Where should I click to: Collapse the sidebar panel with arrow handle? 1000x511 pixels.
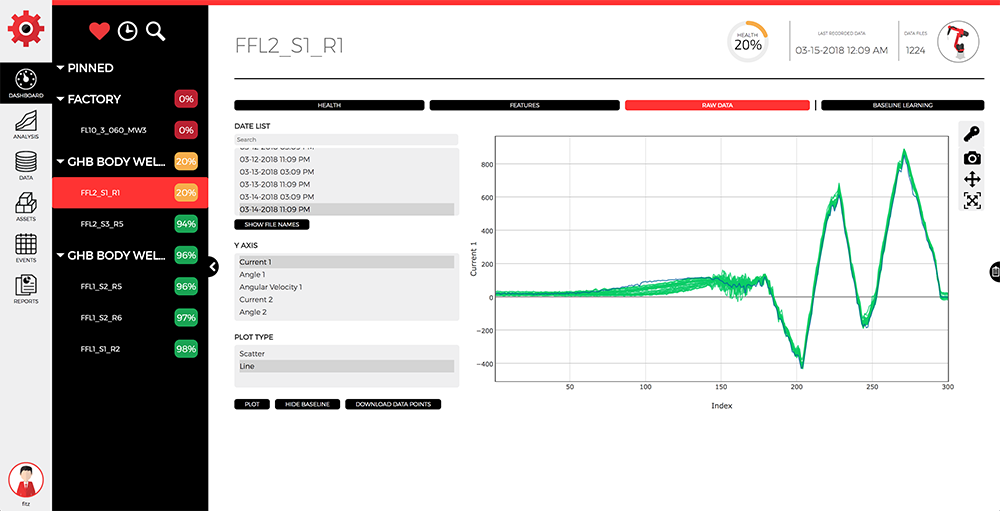(213, 266)
